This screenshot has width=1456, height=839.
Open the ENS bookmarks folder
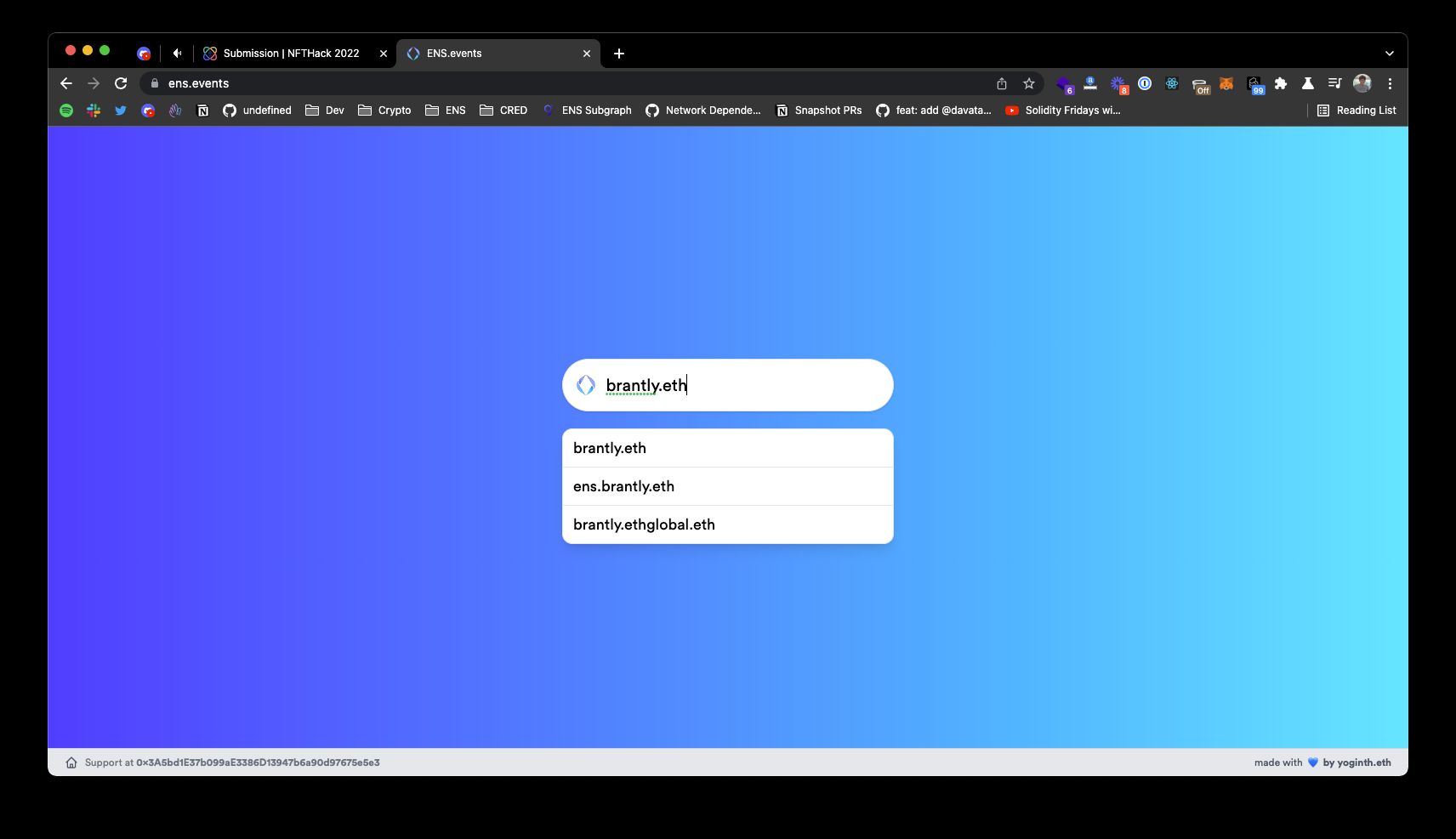tap(446, 111)
